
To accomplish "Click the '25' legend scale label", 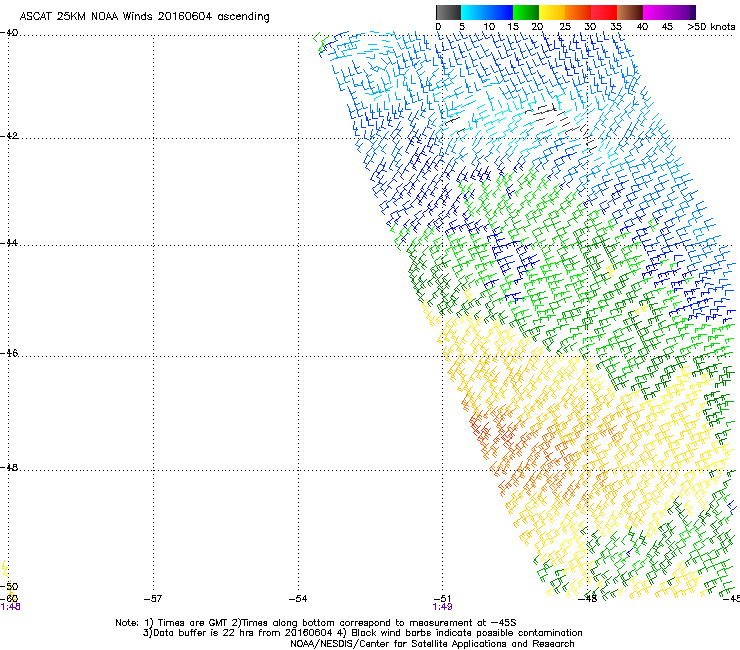I will [x=565, y=26].
